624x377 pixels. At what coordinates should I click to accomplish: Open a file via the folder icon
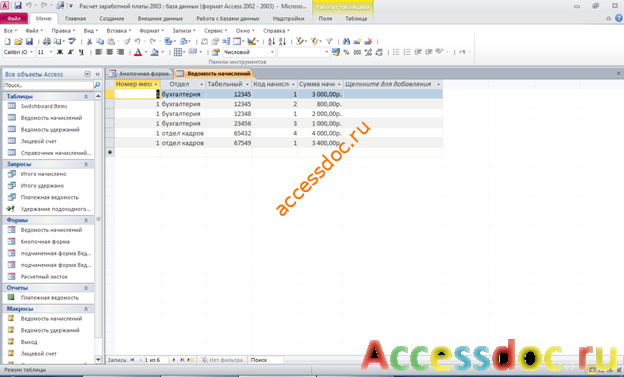18,41
